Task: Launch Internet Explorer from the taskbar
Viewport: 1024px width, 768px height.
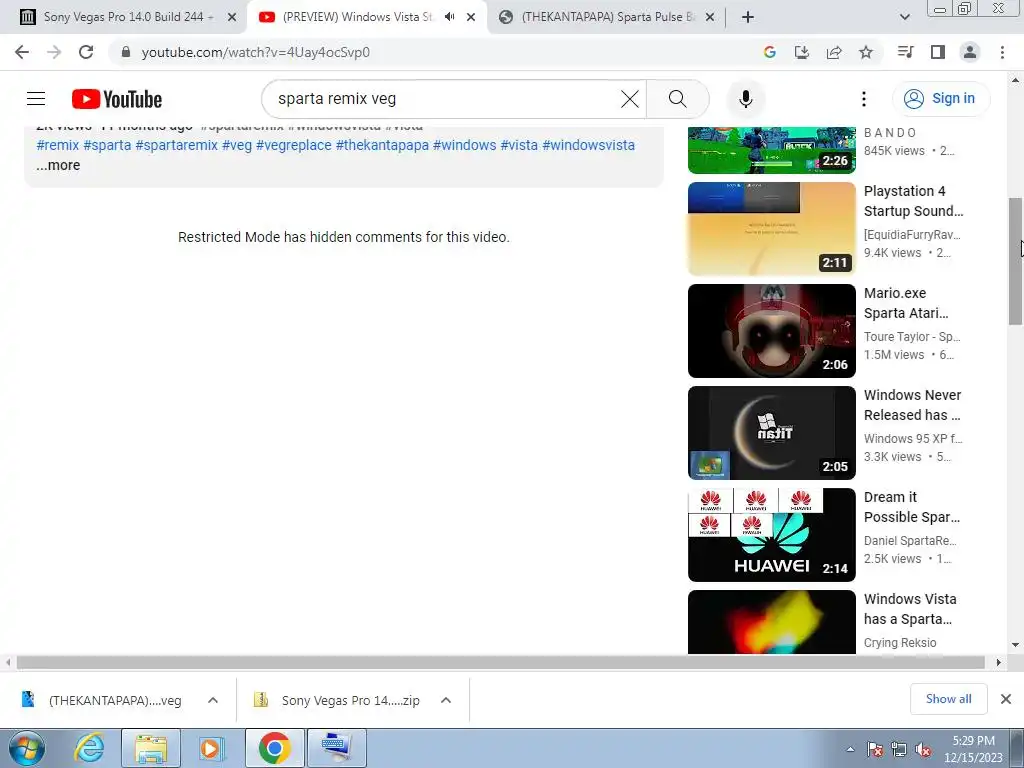Action: tap(89, 748)
